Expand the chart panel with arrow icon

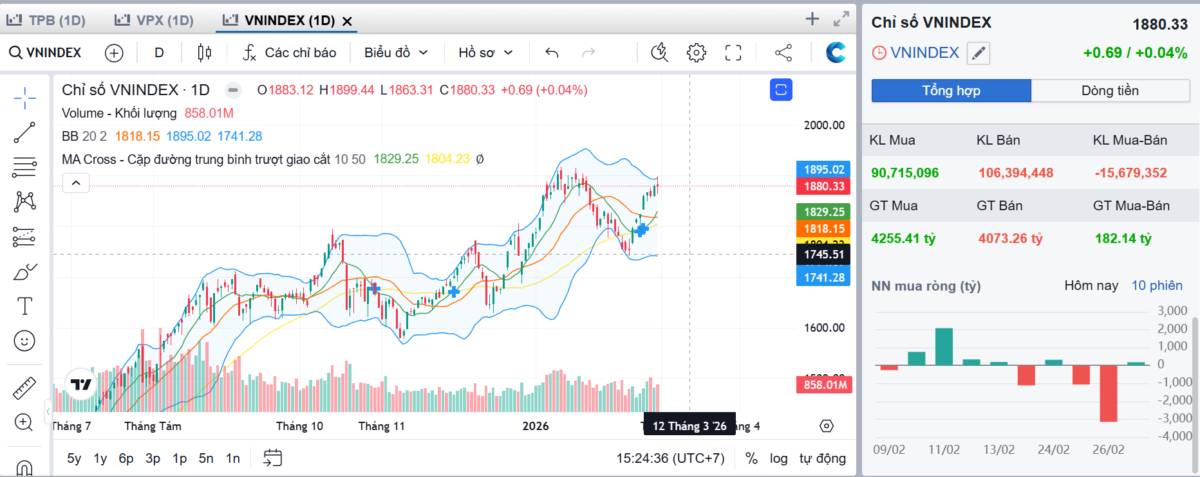point(841,19)
